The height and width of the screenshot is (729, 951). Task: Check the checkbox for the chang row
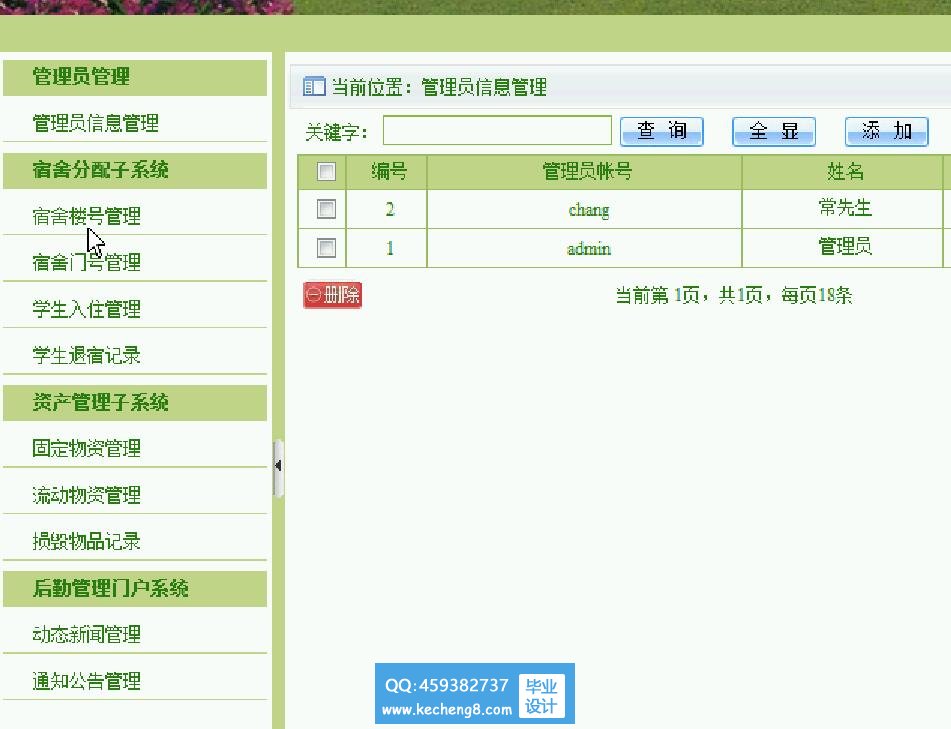[x=326, y=209]
